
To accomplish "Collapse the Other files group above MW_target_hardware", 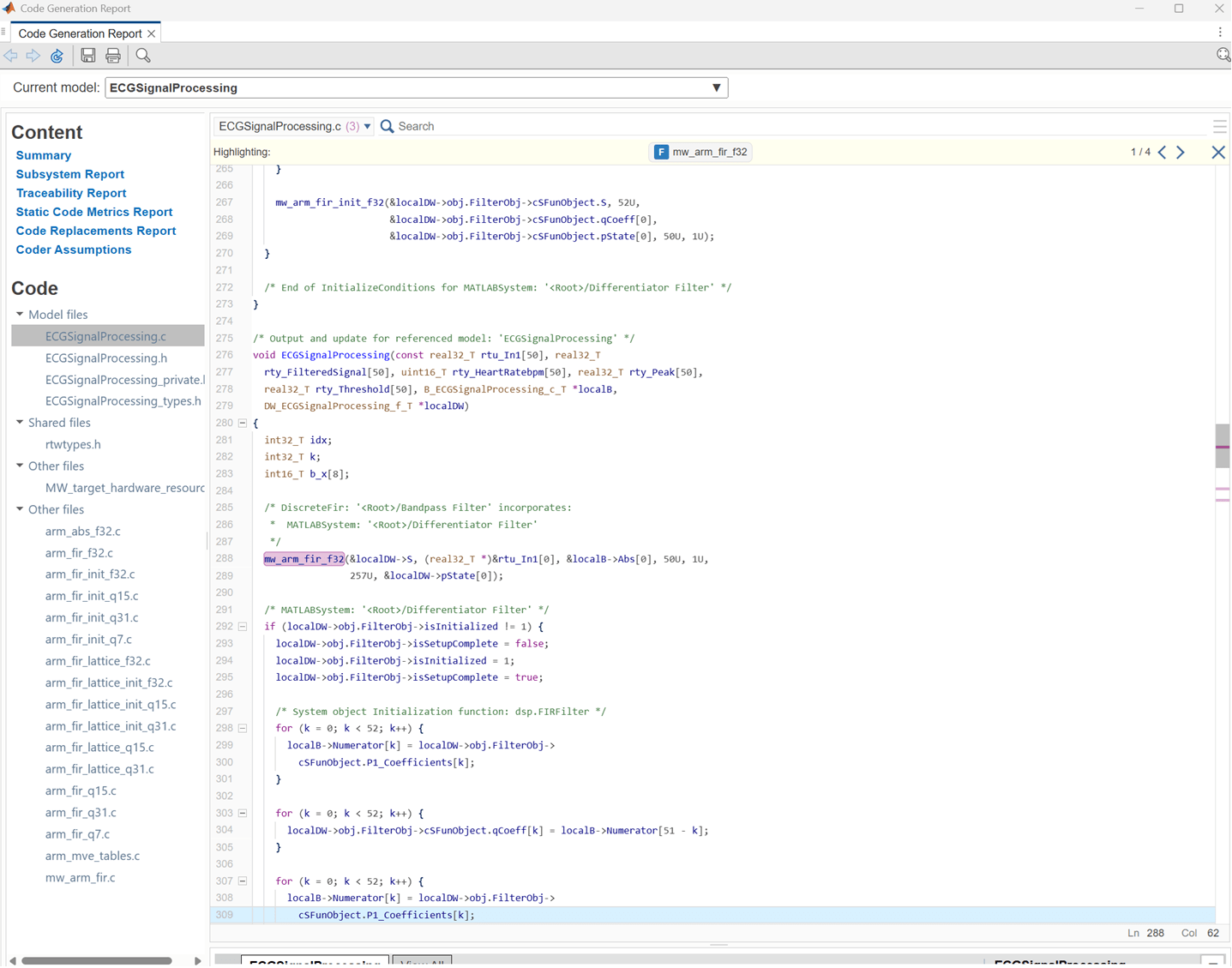I will pyautogui.click(x=20, y=466).
